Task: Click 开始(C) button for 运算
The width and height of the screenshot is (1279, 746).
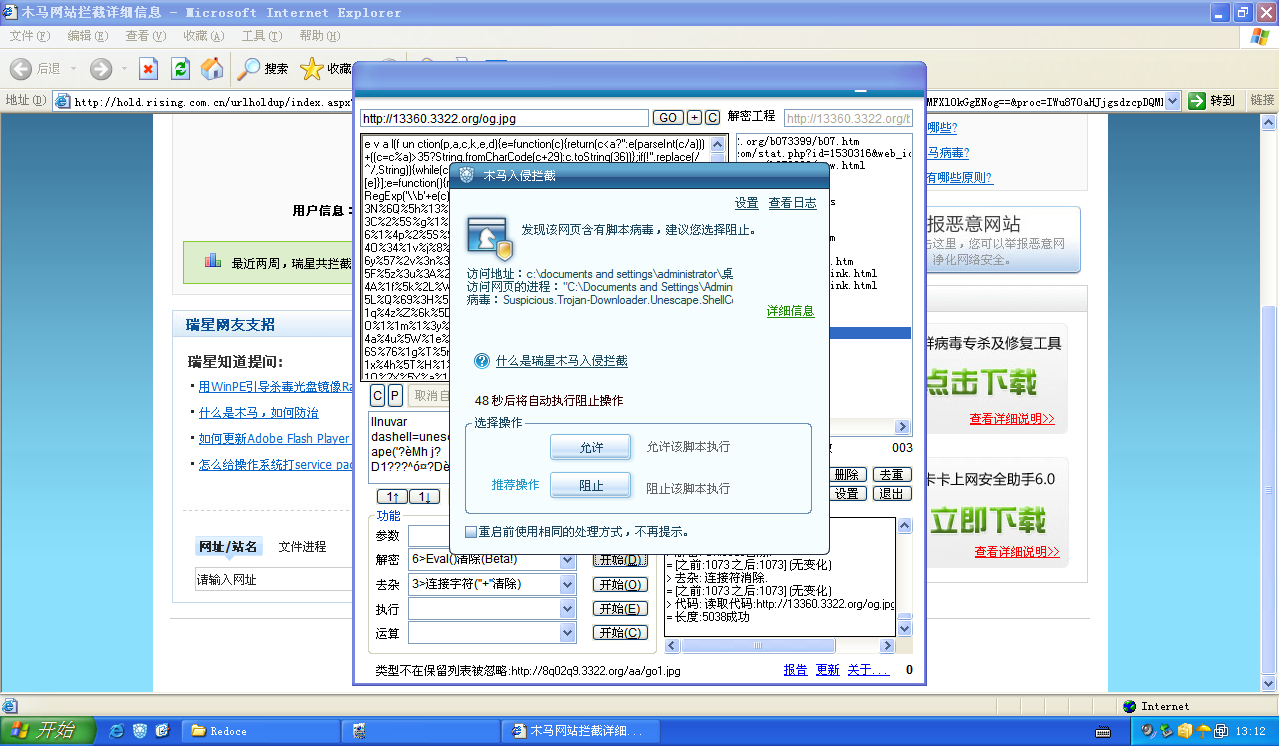Action: [621, 633]
